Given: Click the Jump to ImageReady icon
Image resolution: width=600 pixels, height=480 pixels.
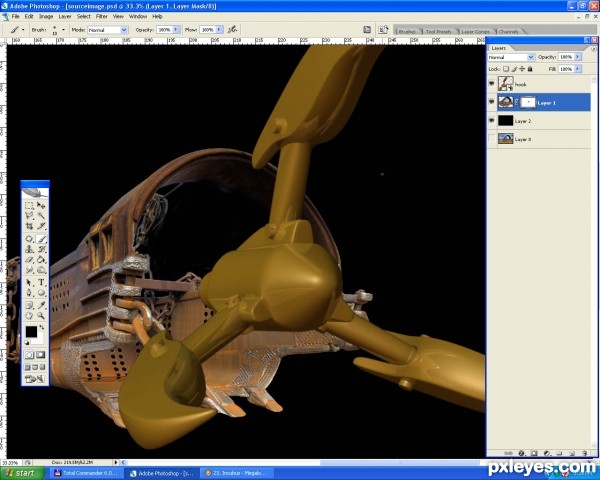Looking at the screenshot, I should 34,379.
